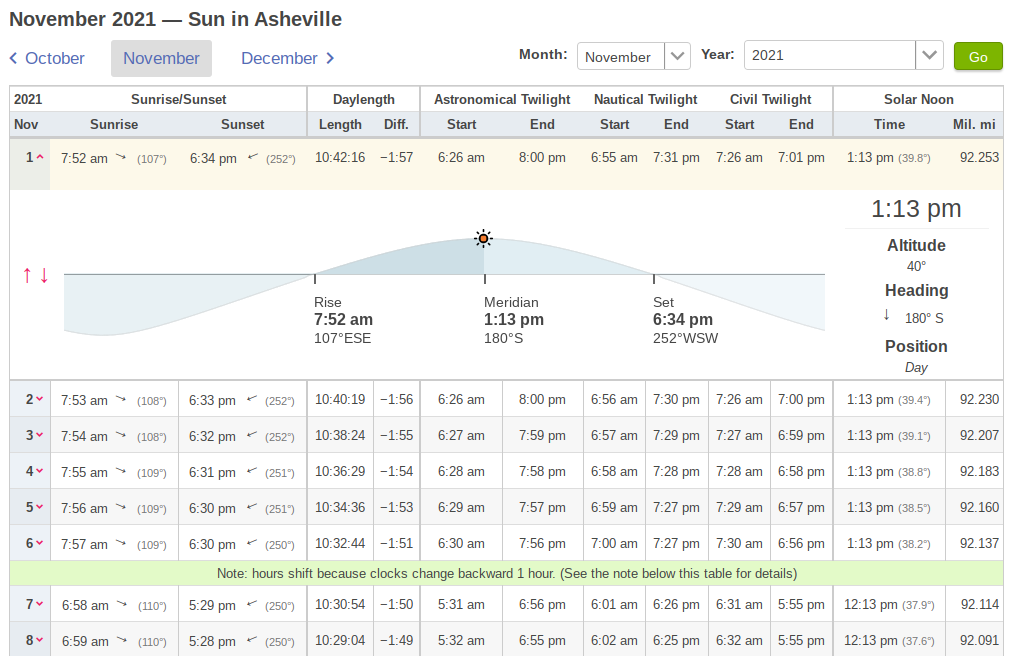This screenshot has height=656, width=1009.
Task: Click the 6:34 pm Set label in graph
Action: tap(685, 319)
